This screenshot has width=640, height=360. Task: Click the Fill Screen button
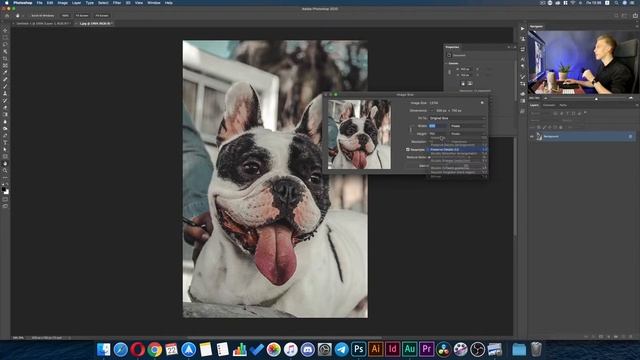102,16
